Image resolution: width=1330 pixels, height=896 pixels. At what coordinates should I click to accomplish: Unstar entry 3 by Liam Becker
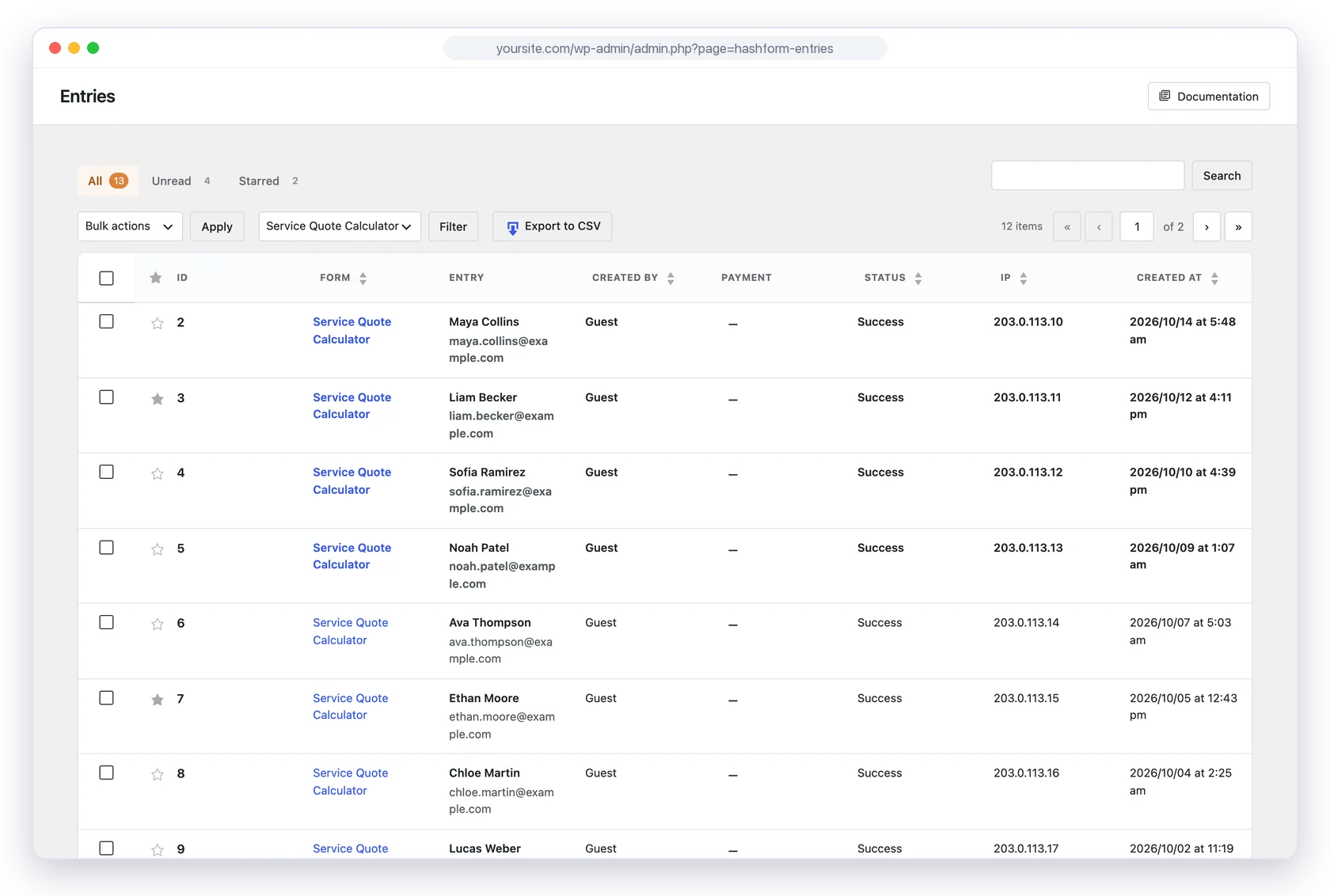click(158, 398)
